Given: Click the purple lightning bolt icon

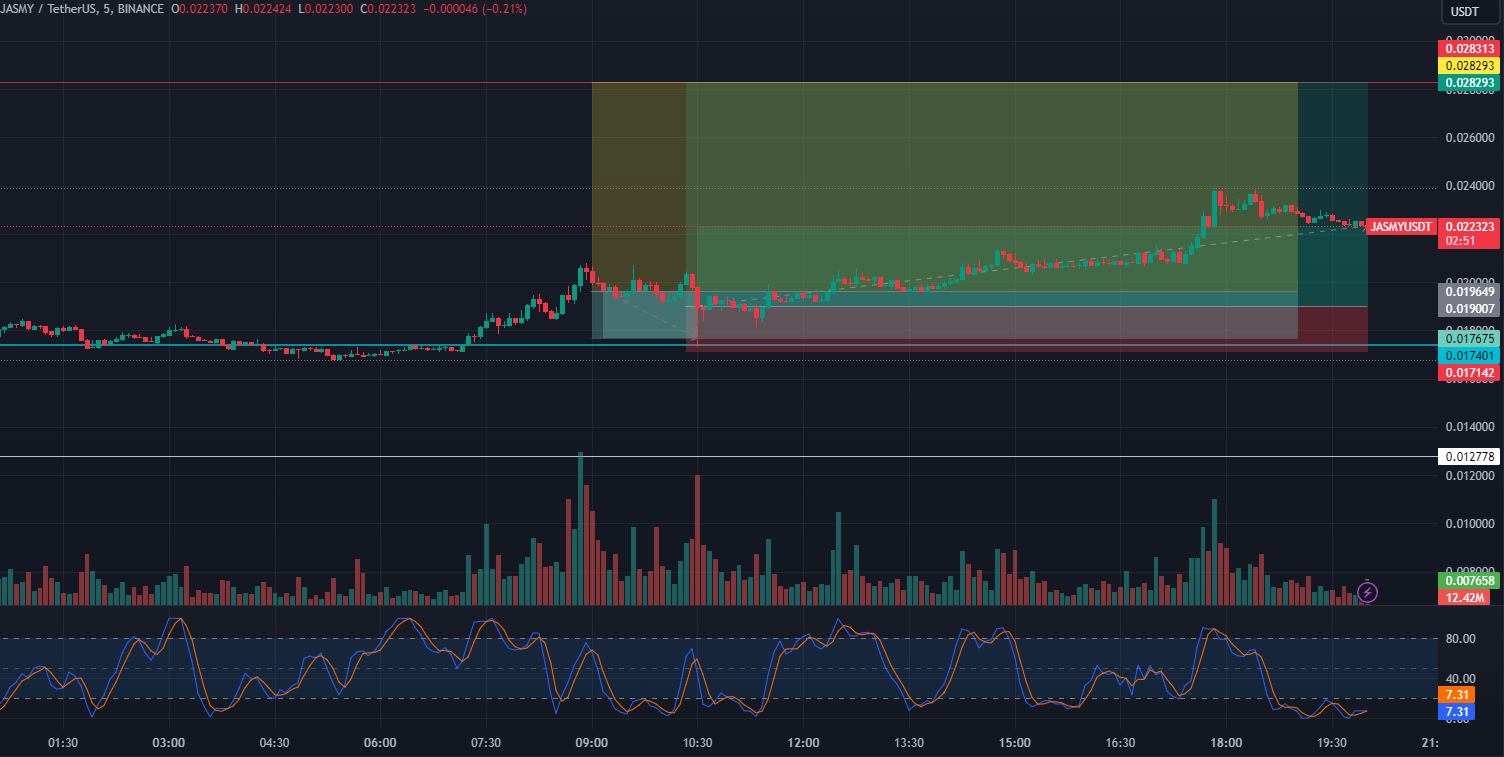Looking at the screenshot, I should pyautogui.click(x=1369, y=591).
